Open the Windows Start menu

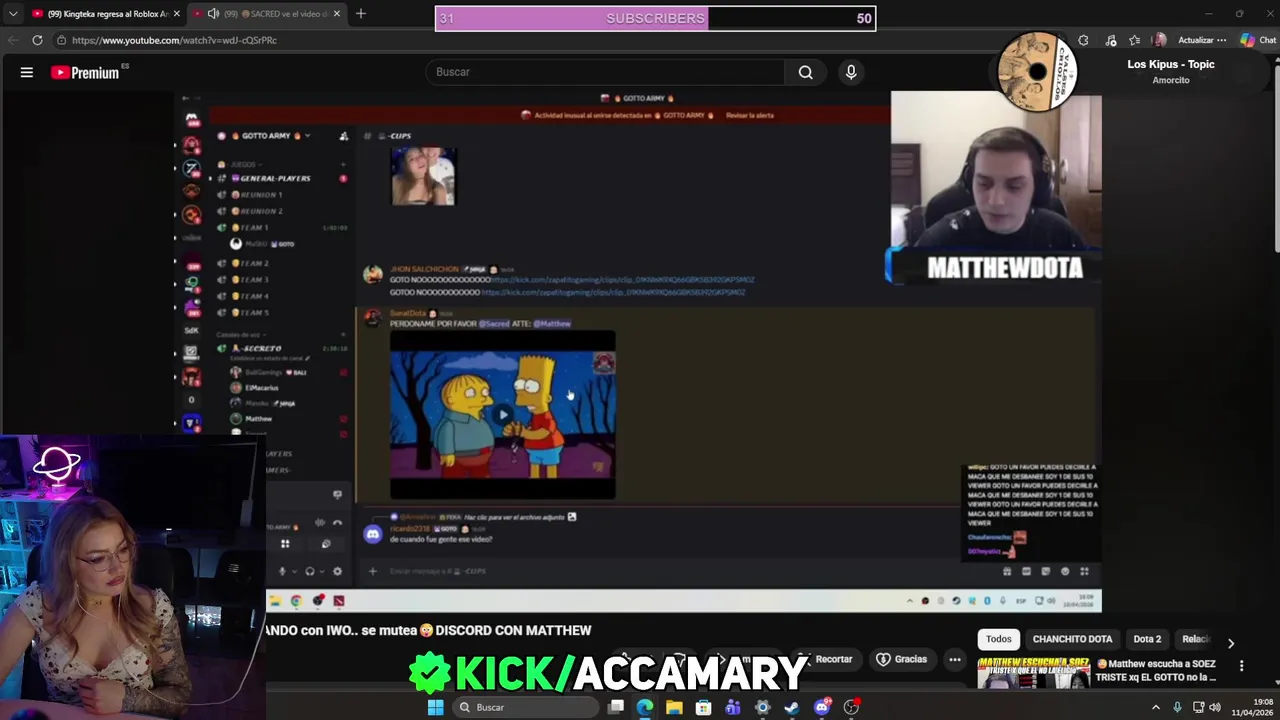pos(435,707)
